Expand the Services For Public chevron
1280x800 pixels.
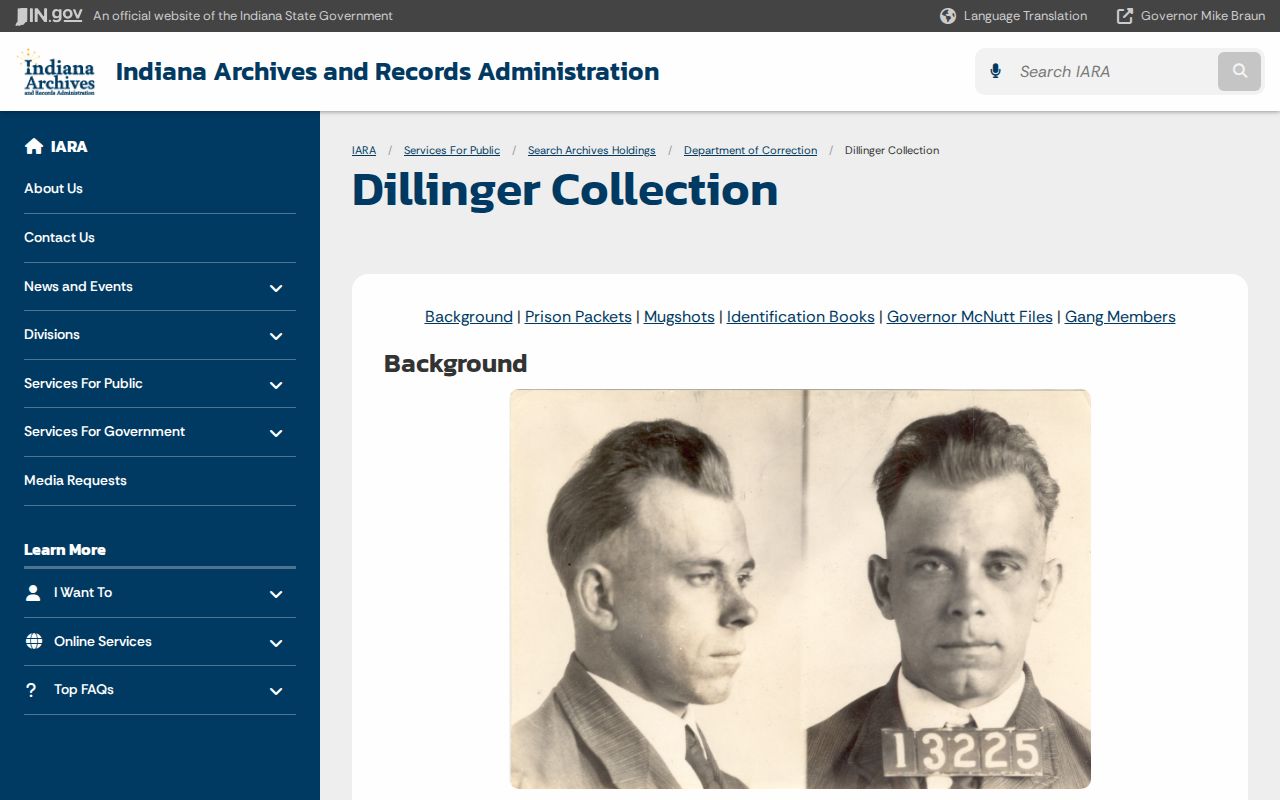pyautogui.click(x=276, y=385)
